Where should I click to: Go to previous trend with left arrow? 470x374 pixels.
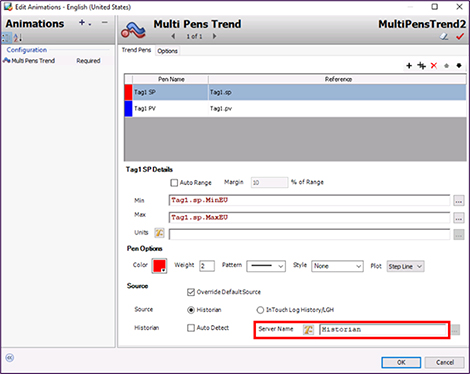pyautogui.click(x=173, y=36)
